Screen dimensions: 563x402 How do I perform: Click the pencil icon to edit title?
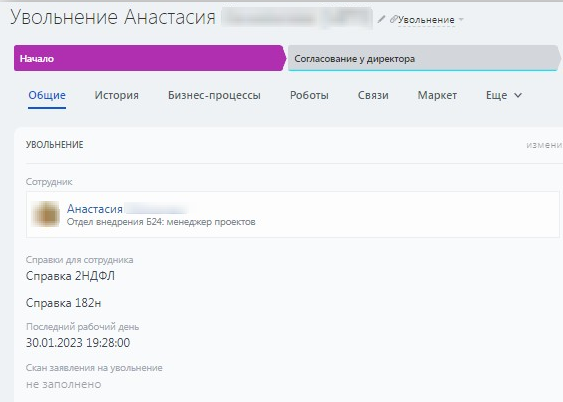381,19
